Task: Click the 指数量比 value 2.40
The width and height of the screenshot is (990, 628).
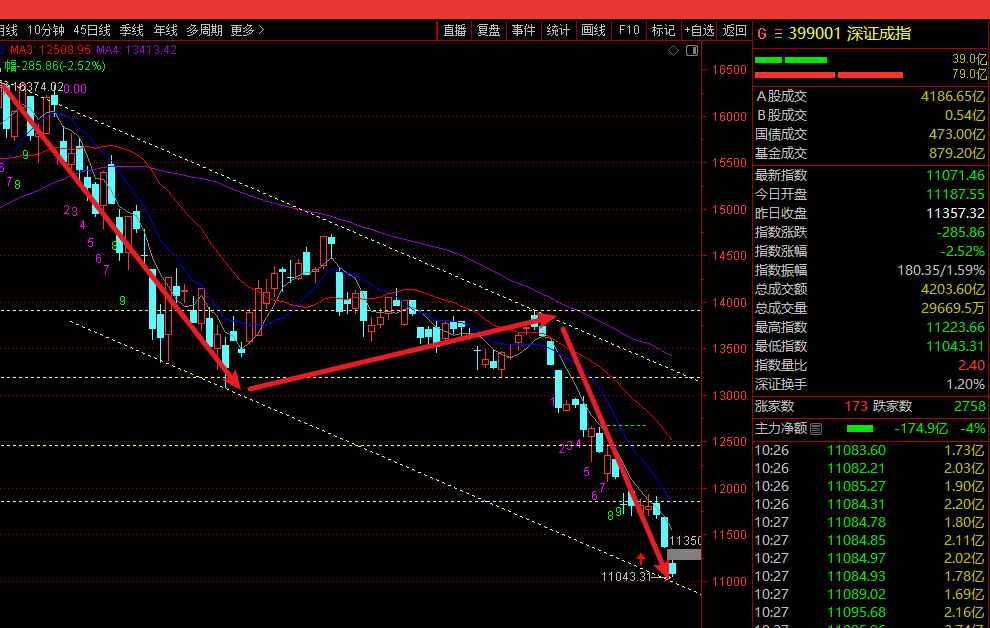Action: click(x=971, y=365)
